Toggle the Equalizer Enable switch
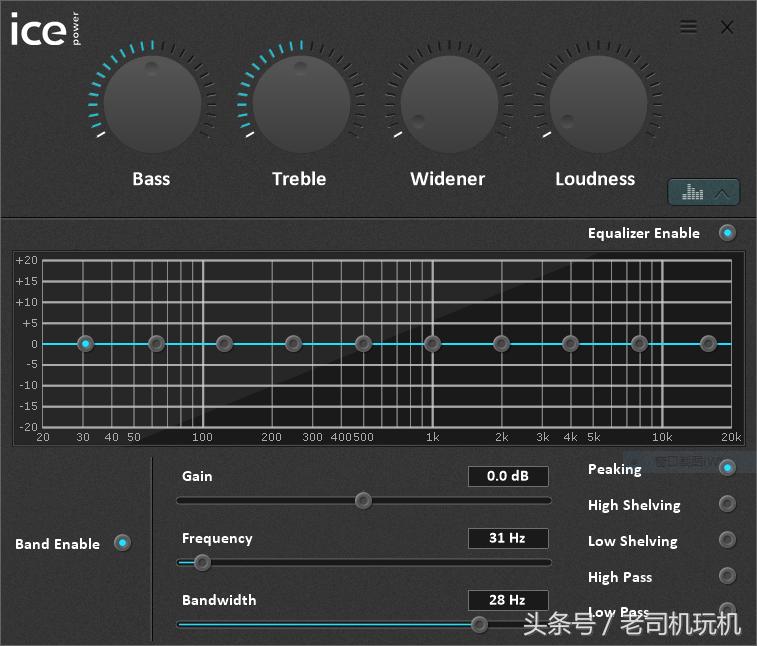757x646 pixels. point(727,233)
